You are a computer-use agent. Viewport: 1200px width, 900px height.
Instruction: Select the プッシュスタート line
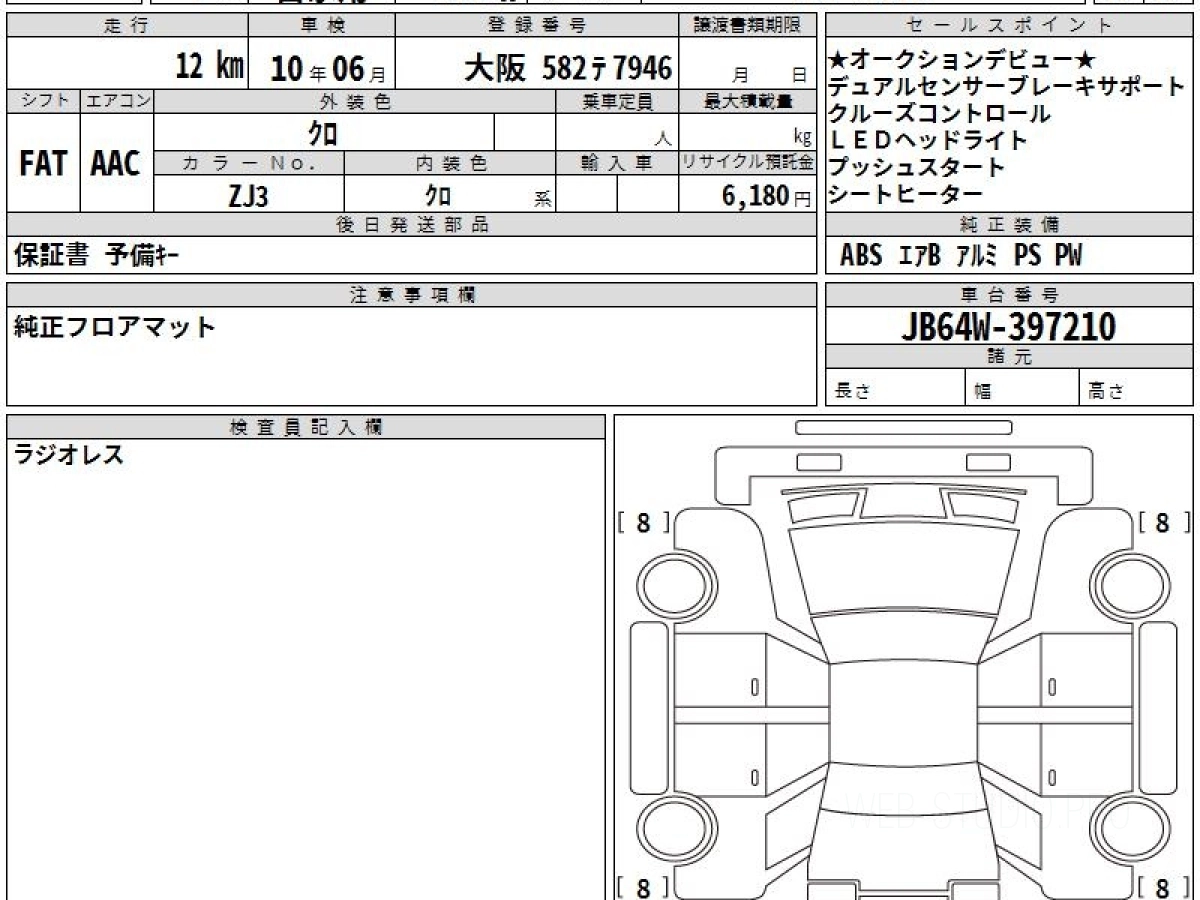[x=916, y=167]
